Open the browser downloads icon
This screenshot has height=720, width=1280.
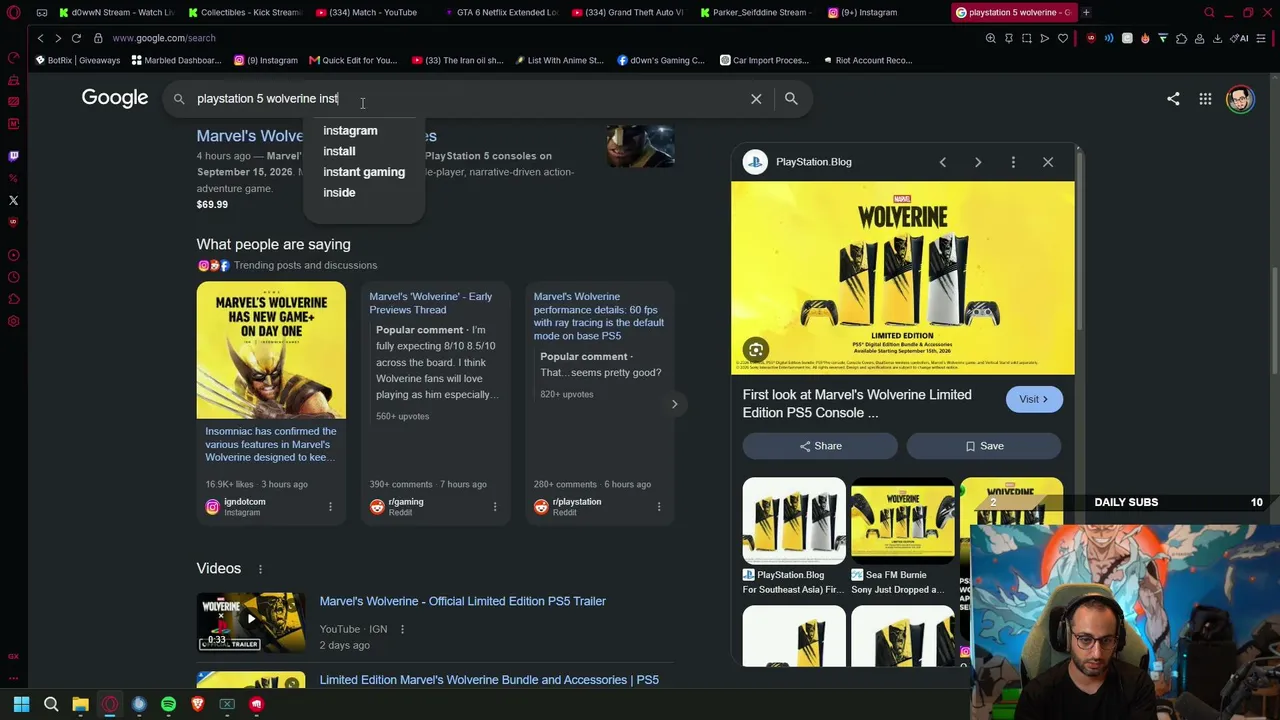click(x=1217, y=38)
